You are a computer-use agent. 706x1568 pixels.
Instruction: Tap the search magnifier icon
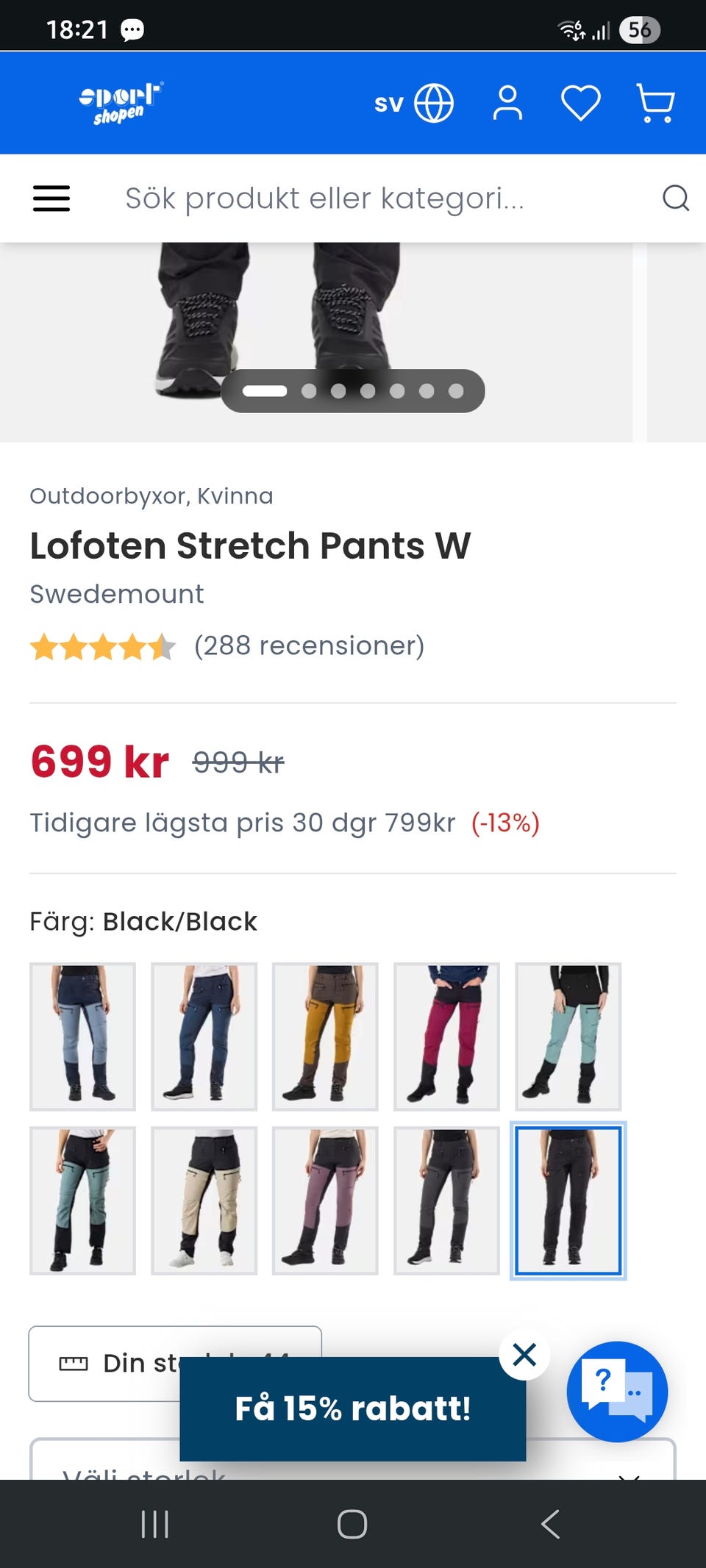[675, 198]
